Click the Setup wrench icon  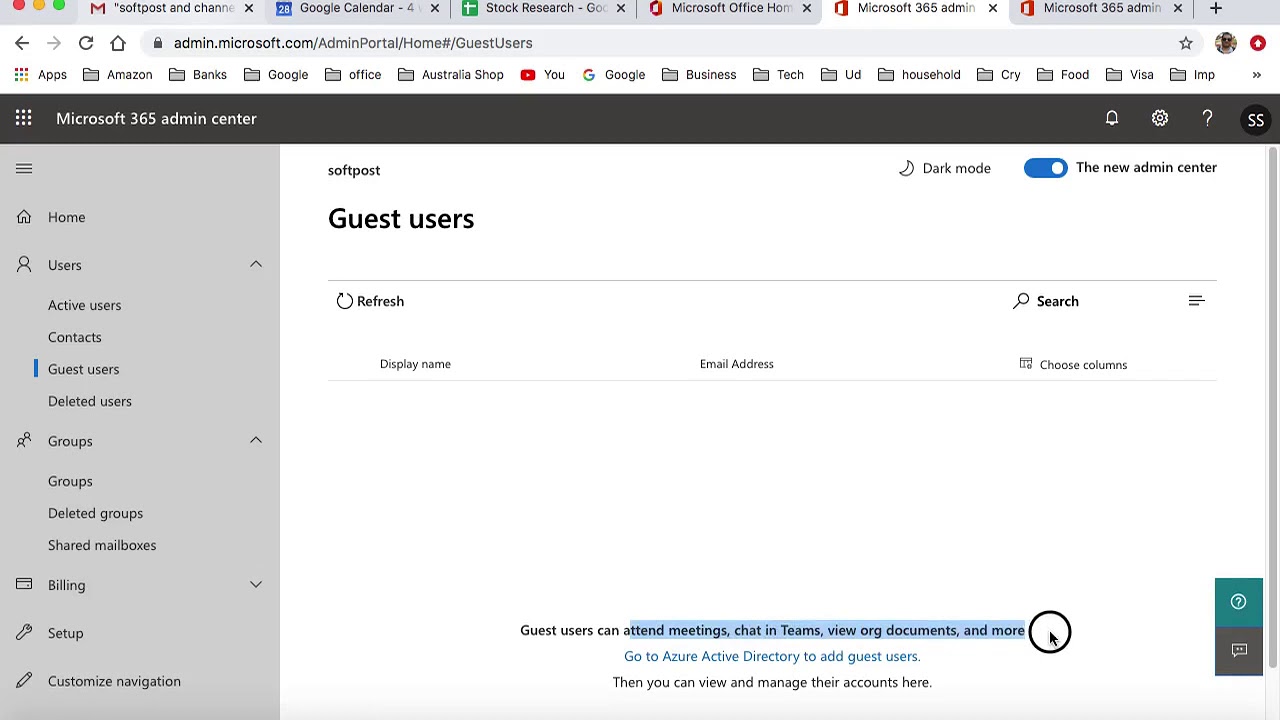click(24, 633)
